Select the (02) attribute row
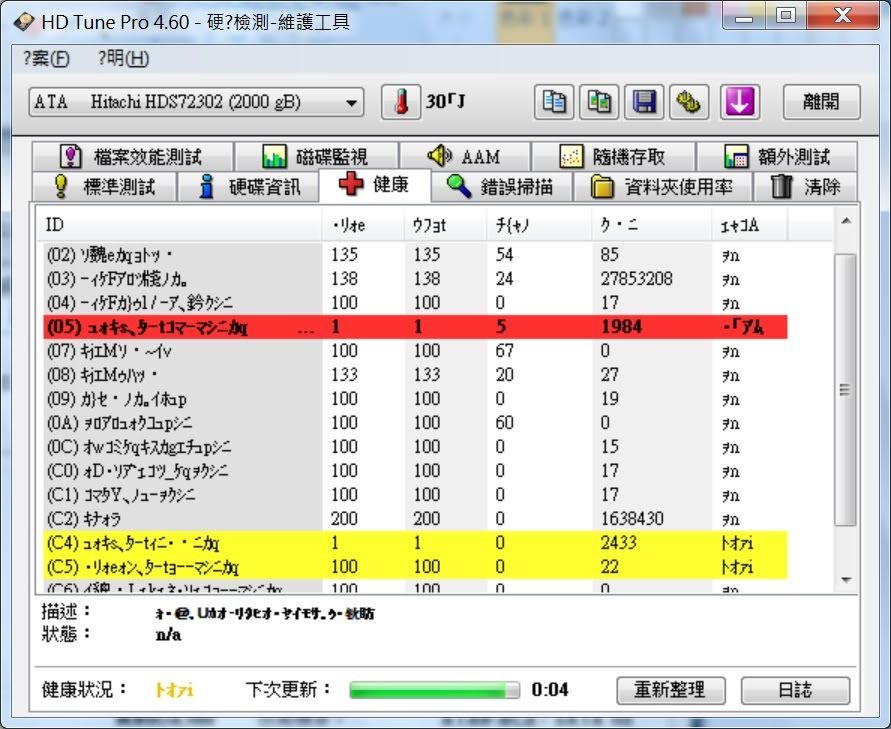The width and height of the screenshot is (891, 729). pos(415,255)
